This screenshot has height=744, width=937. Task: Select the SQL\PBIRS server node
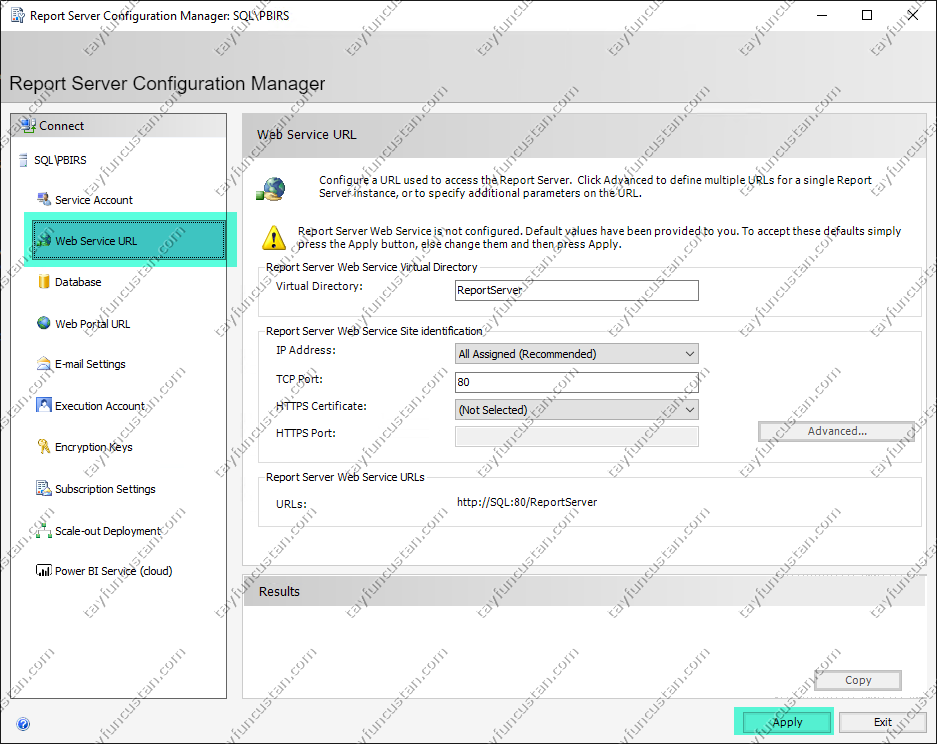point(60,160)
